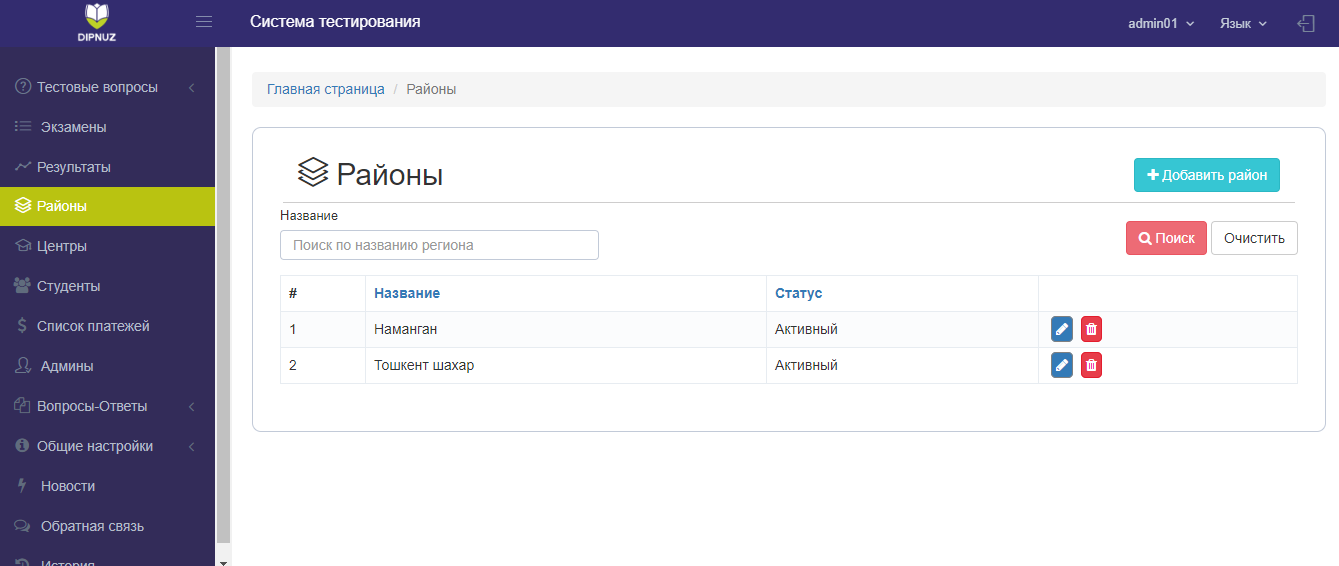Click the Добавить район button

(x=1206, y=175)
